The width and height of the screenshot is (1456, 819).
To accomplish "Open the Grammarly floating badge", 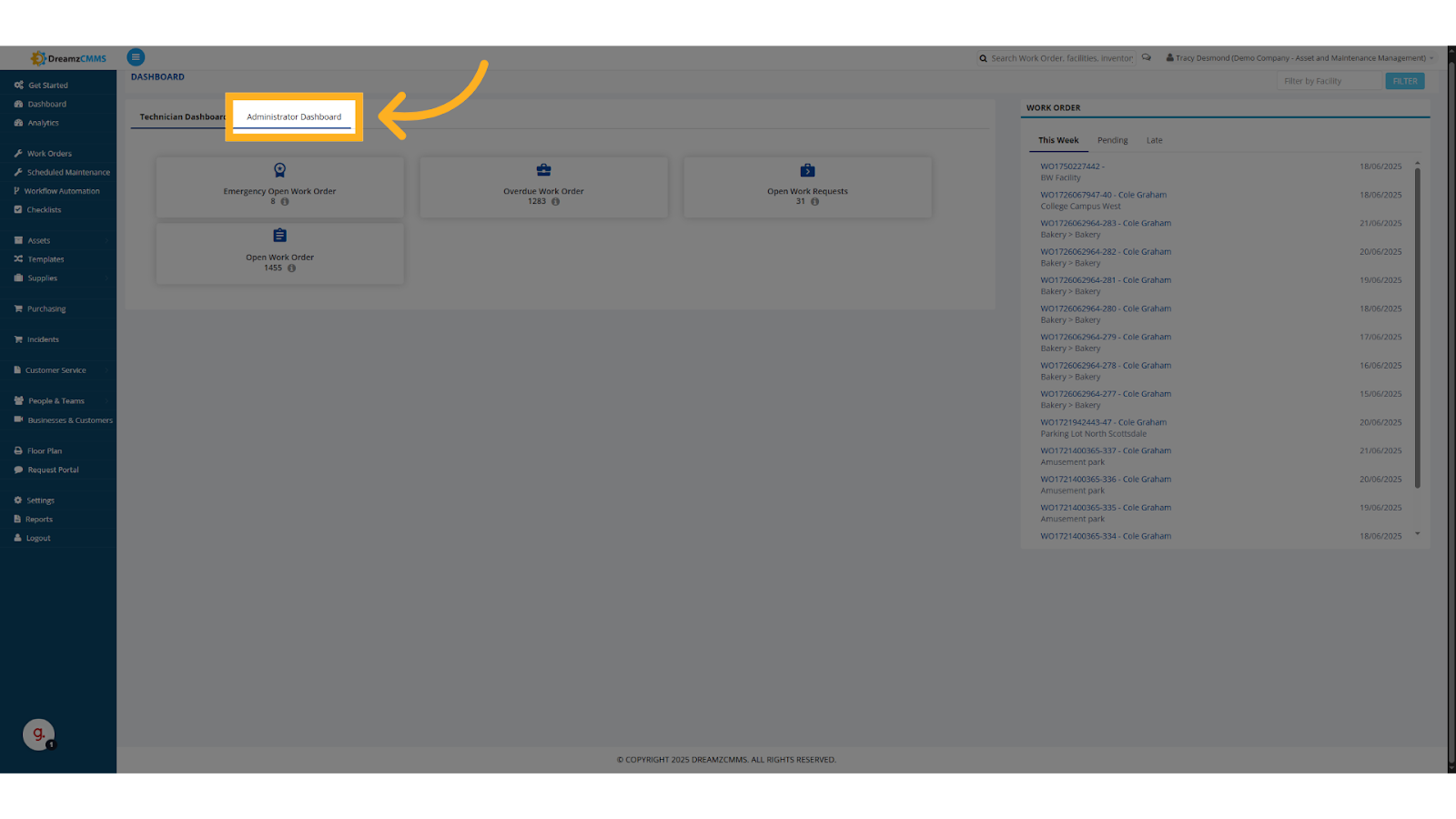I will (38, 734).
